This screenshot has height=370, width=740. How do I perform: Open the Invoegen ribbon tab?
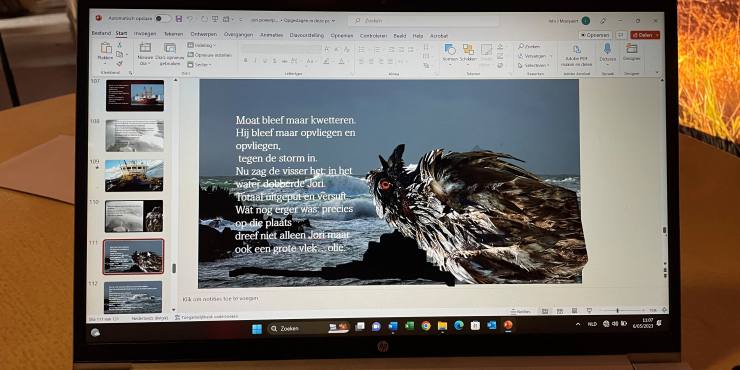click(x=145, y=34)
